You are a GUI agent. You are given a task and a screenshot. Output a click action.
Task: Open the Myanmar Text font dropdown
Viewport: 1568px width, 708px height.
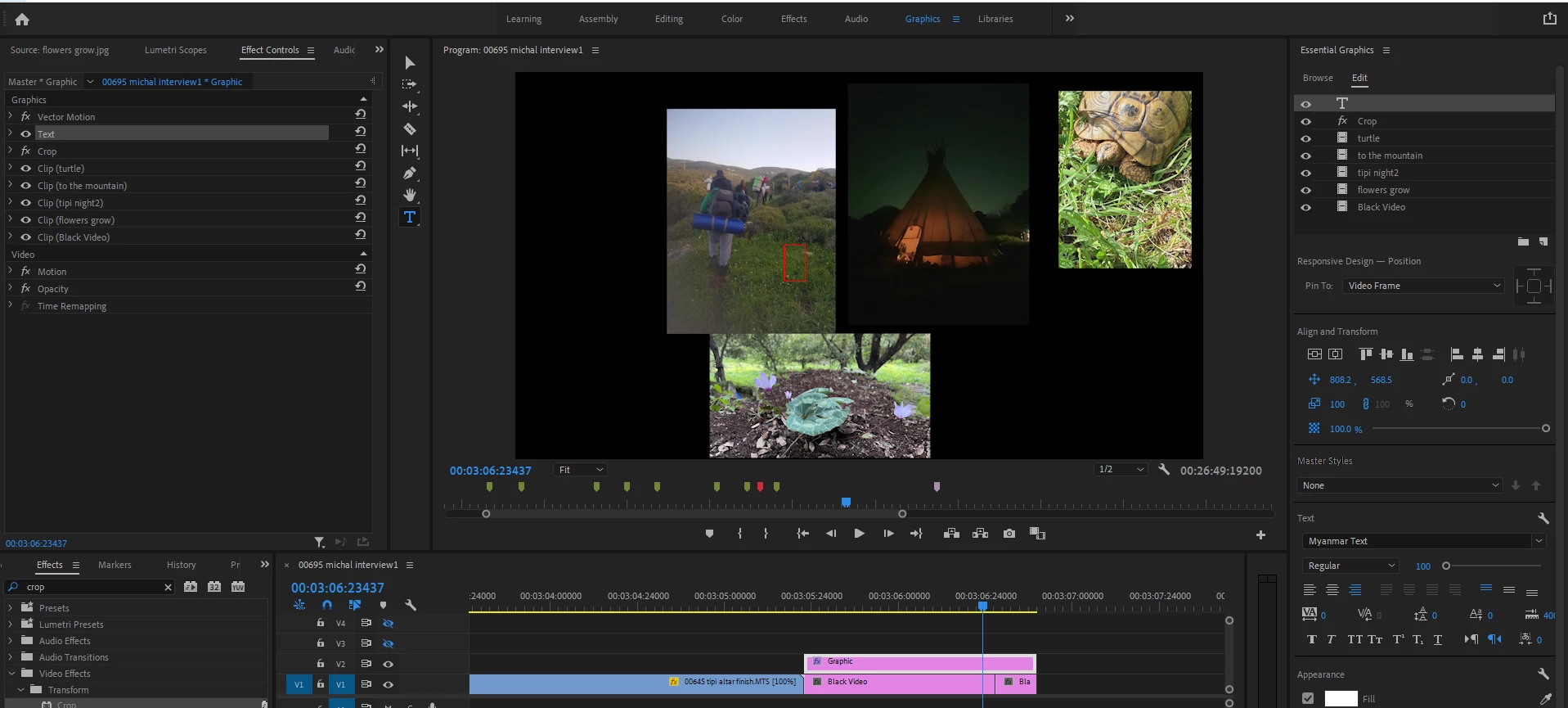(1422, 541)
